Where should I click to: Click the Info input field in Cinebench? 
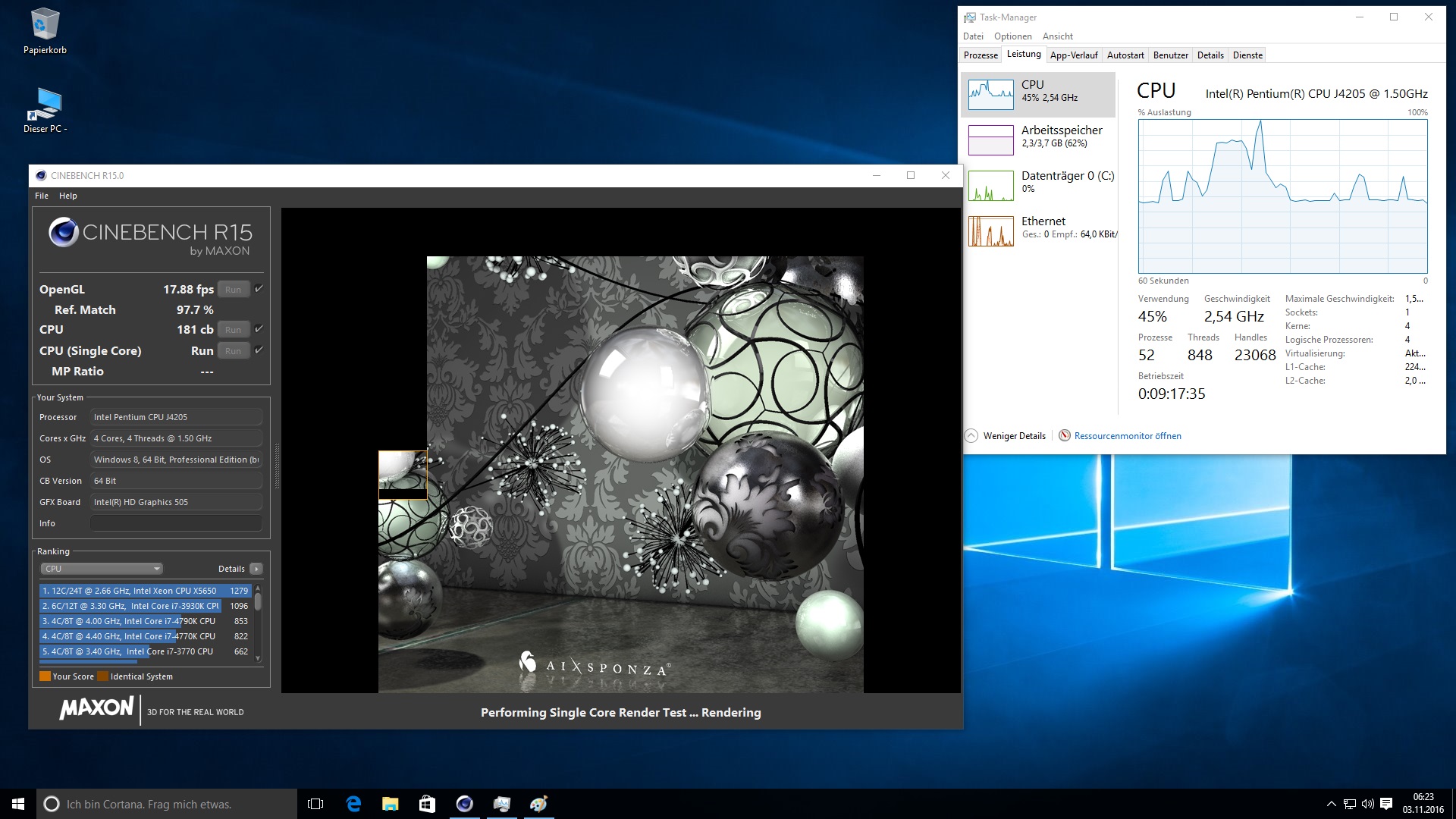coord(176,523)
